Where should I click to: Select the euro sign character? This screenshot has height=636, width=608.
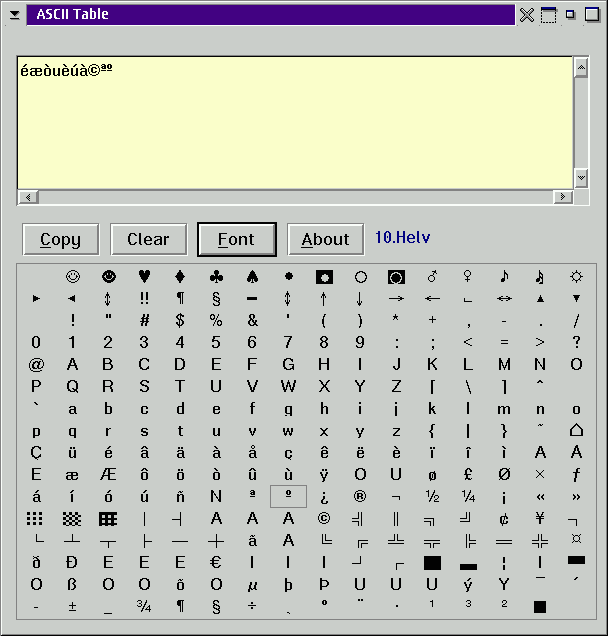tap(216, 562)
